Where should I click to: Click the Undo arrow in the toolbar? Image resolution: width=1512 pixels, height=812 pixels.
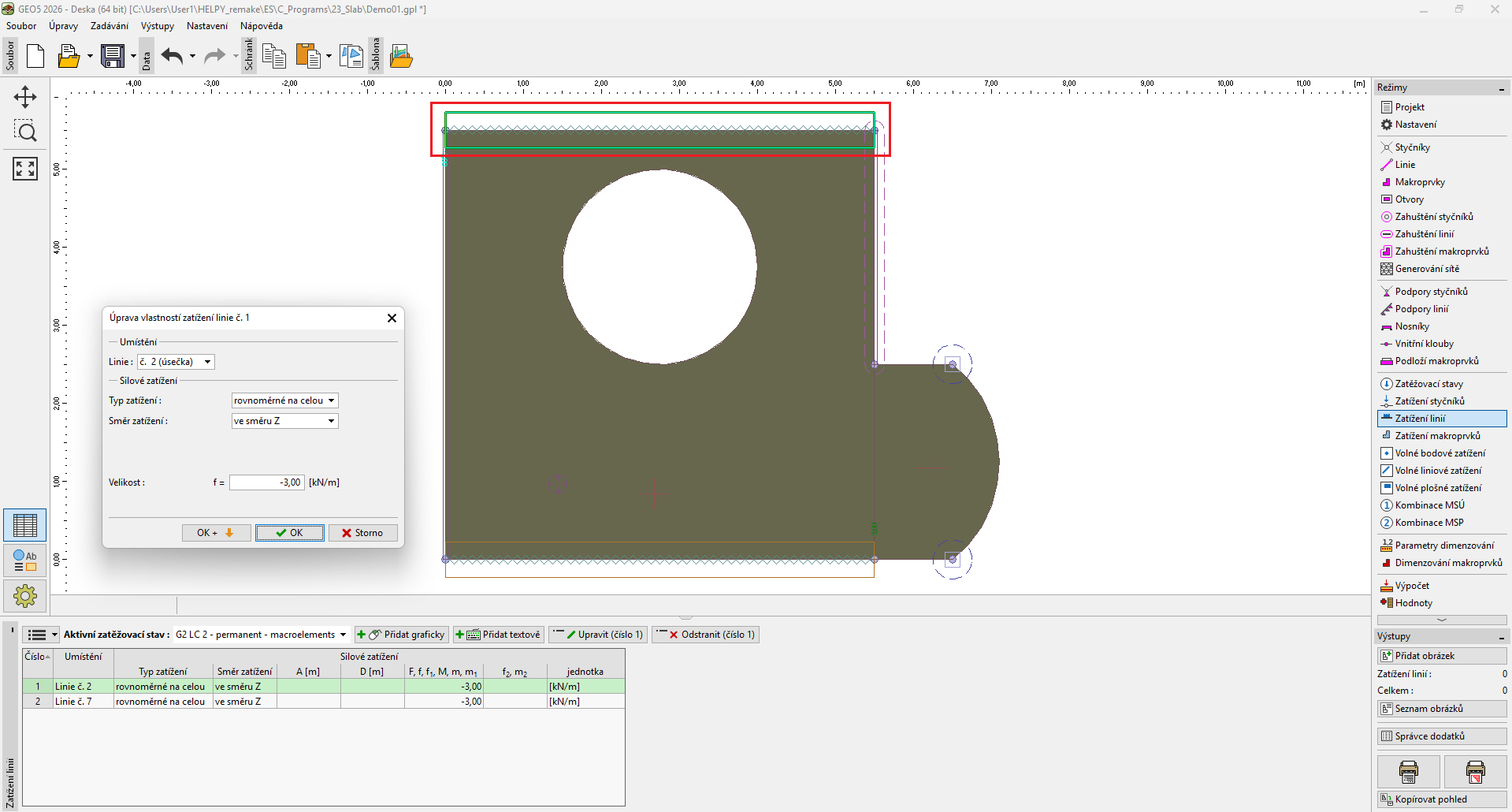pos(172,56)
